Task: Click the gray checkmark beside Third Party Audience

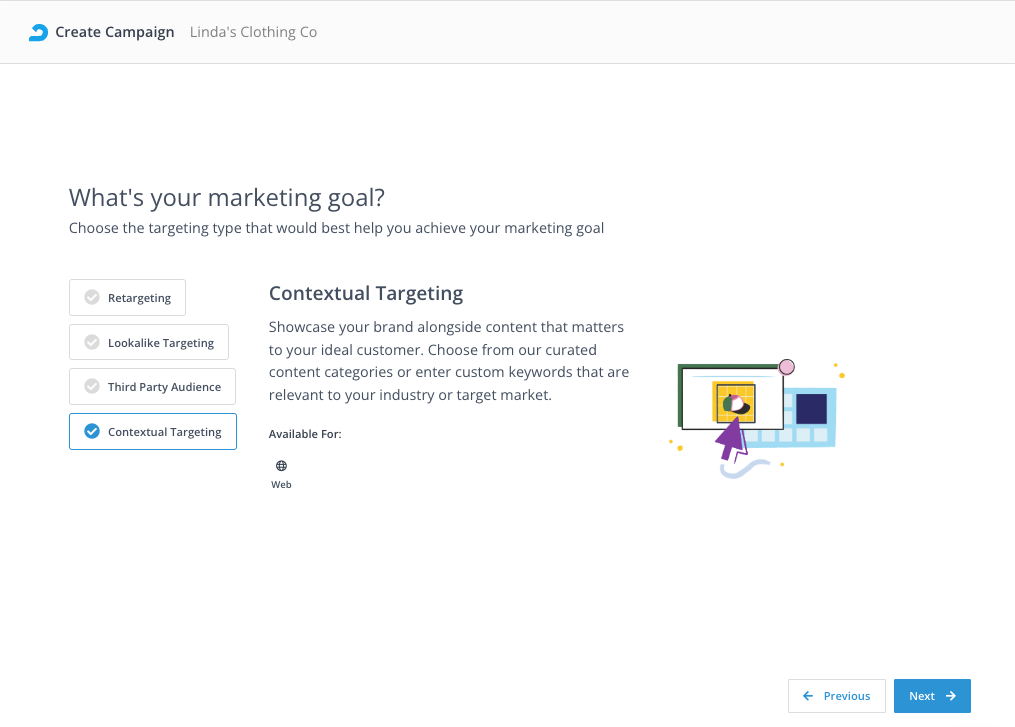Action: [92, 387]
